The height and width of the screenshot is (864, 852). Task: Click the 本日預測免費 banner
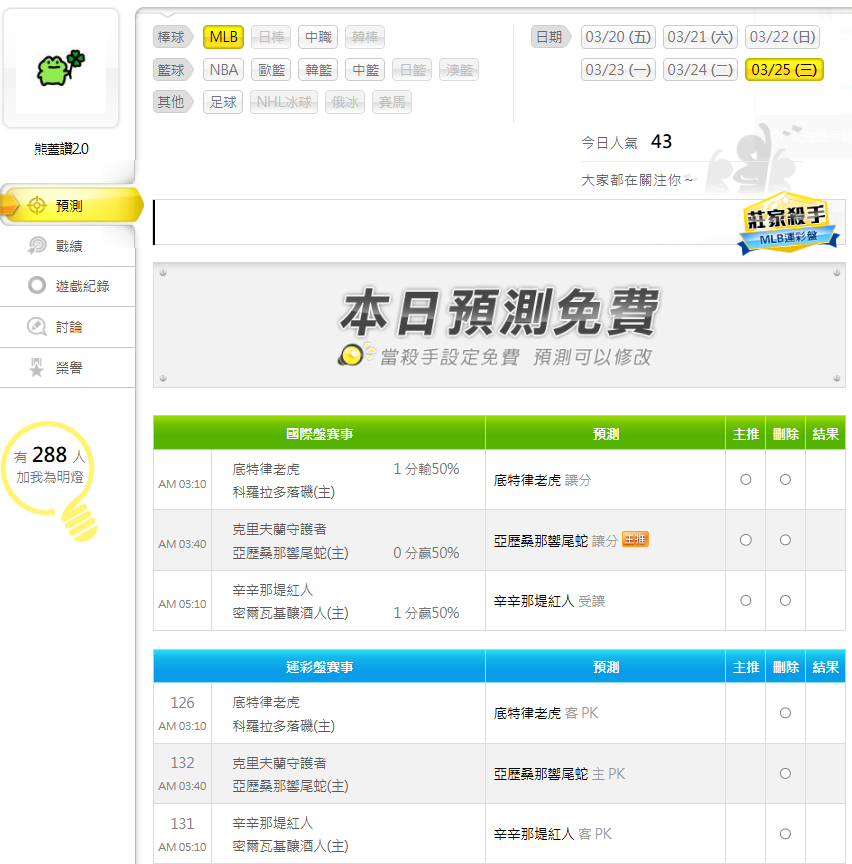[x=498, y=326]
